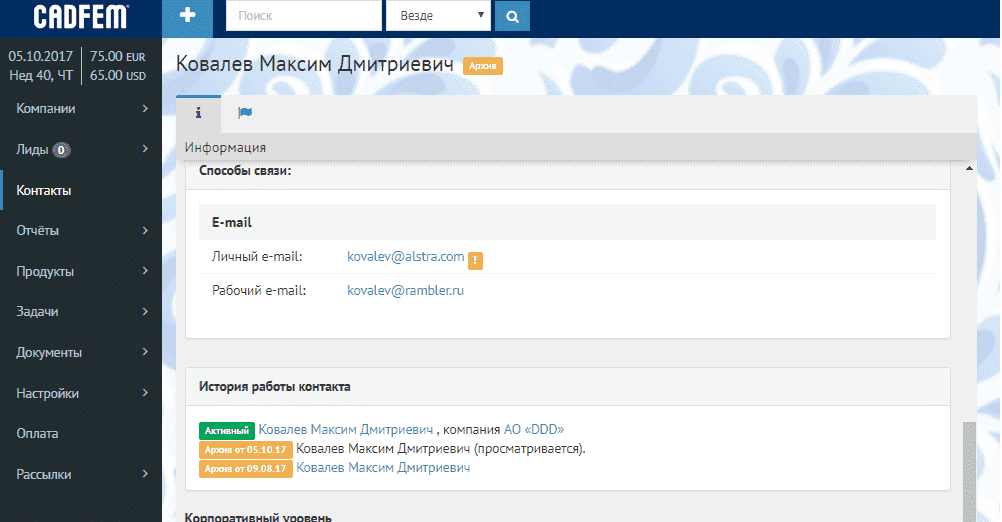
Task: Open the Везде search scope dropdown
Action: [x=438, y=16]
